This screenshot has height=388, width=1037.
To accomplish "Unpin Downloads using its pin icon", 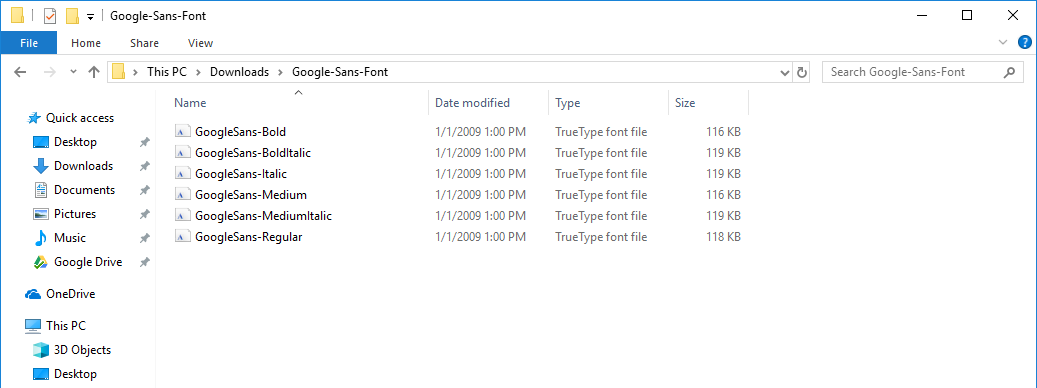I will pyautogui.click(x=144, y=167).
